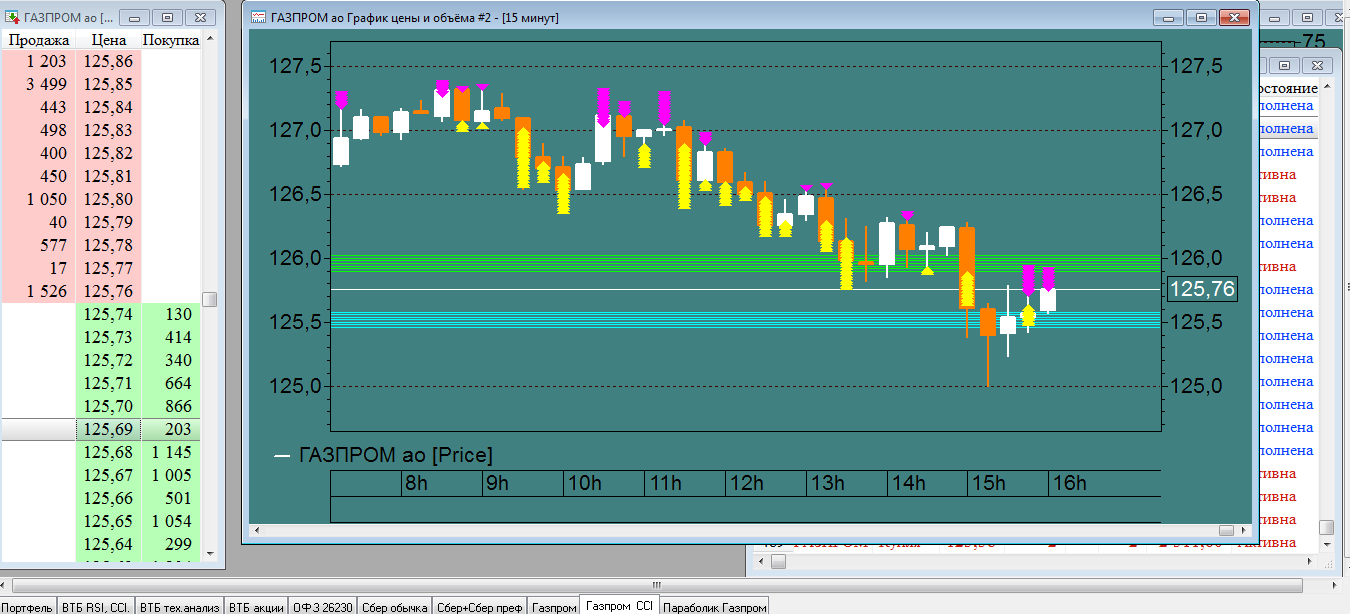The image size is (1350, 614).
Task: Maximize the orders table window behind the chart
Action: coord(1286,65)
